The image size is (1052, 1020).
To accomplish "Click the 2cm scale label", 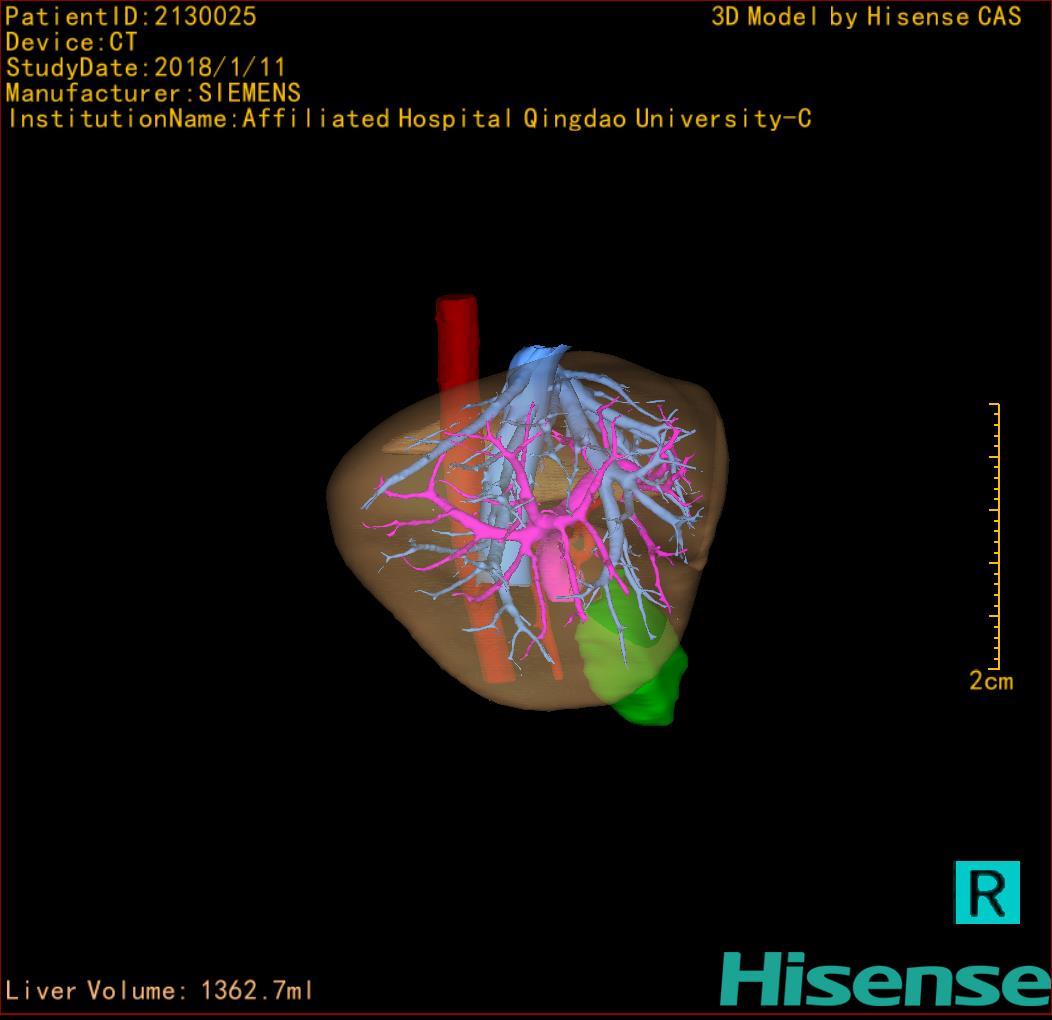I will (x=990, y=682).
